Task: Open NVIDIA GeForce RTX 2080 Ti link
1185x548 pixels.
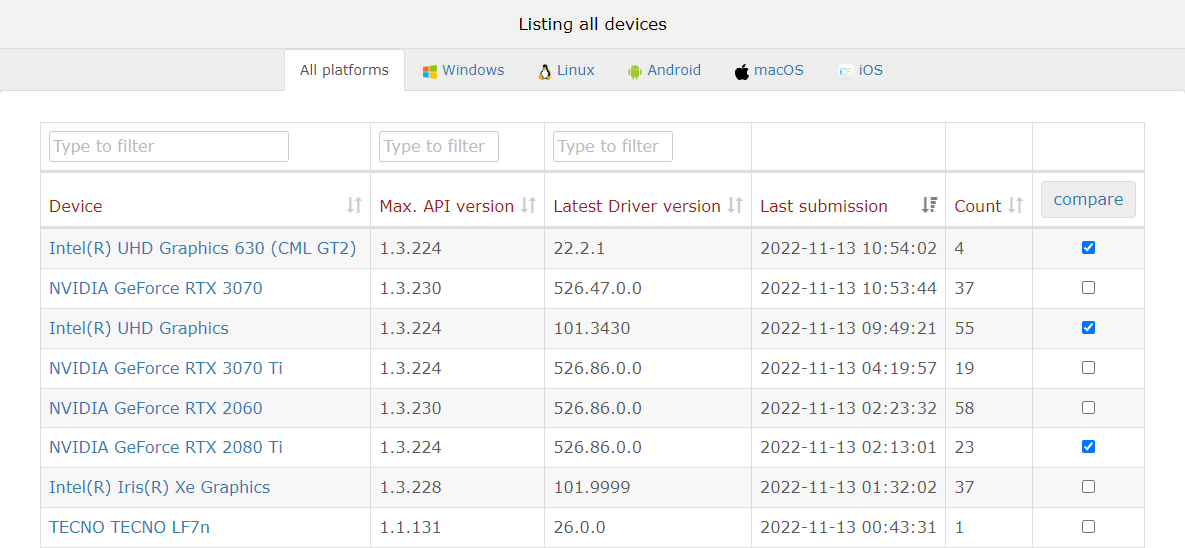Action: click(x=166, y=447)
